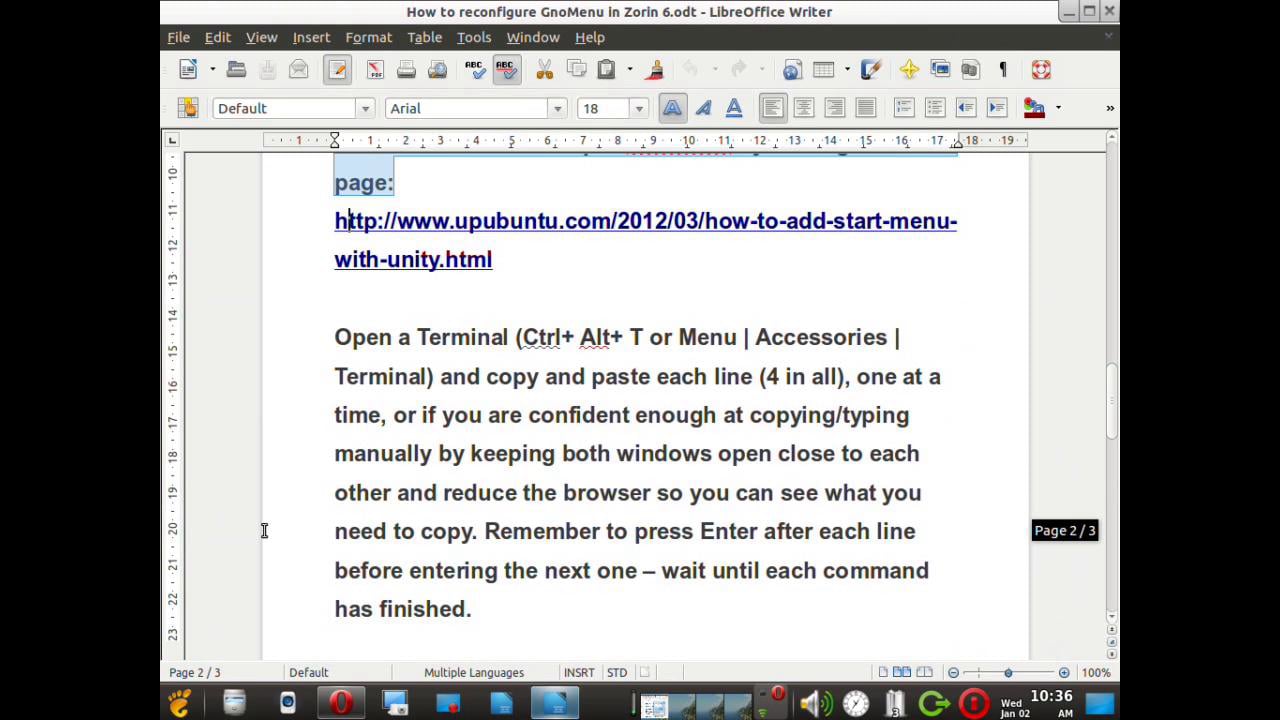Decrease paragraph indent
The image size is (1280, 720).
pos(966,108)
